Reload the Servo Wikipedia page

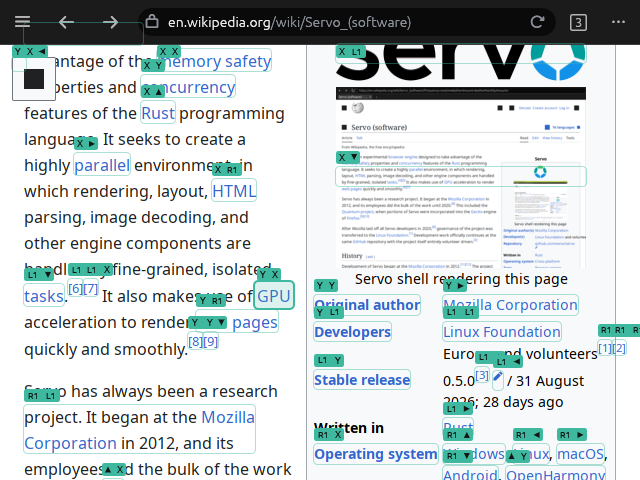[x=537, y=22]
